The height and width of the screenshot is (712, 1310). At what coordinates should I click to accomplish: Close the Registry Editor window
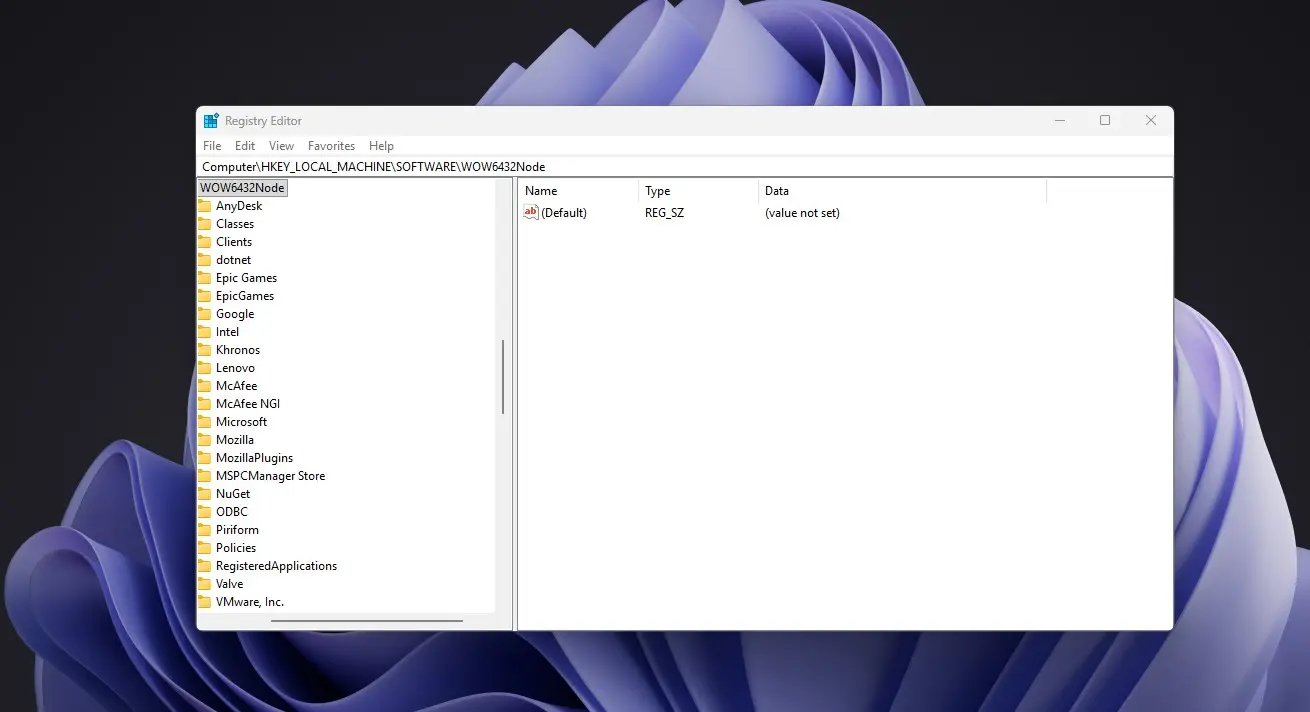pos(1151,121)
